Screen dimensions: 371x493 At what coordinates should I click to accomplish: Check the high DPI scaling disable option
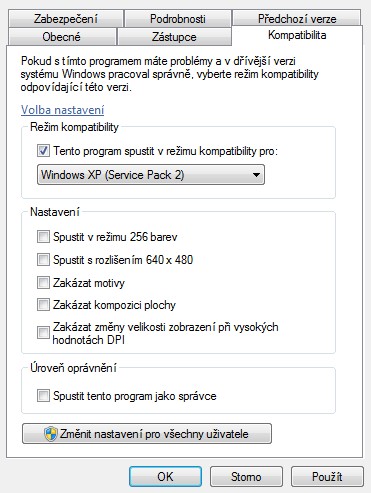point(43,333)
